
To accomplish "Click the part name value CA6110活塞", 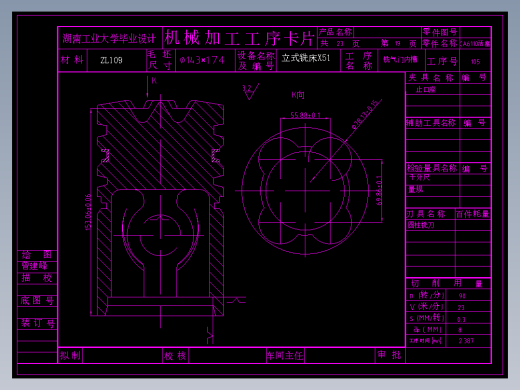I will (x=475, y=44).
